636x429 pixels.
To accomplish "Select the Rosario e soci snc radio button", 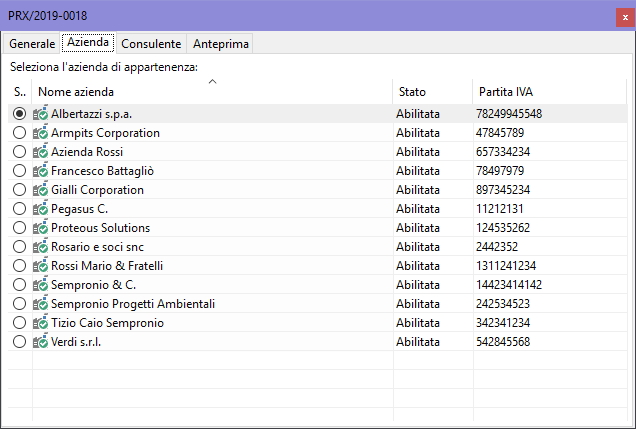I will click(20, 247).
